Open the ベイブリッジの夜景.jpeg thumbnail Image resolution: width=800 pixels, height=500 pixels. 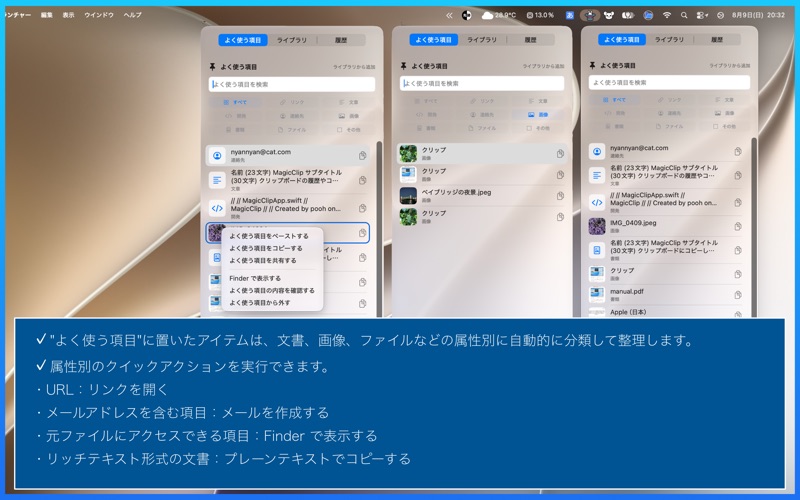click(408, 196)
